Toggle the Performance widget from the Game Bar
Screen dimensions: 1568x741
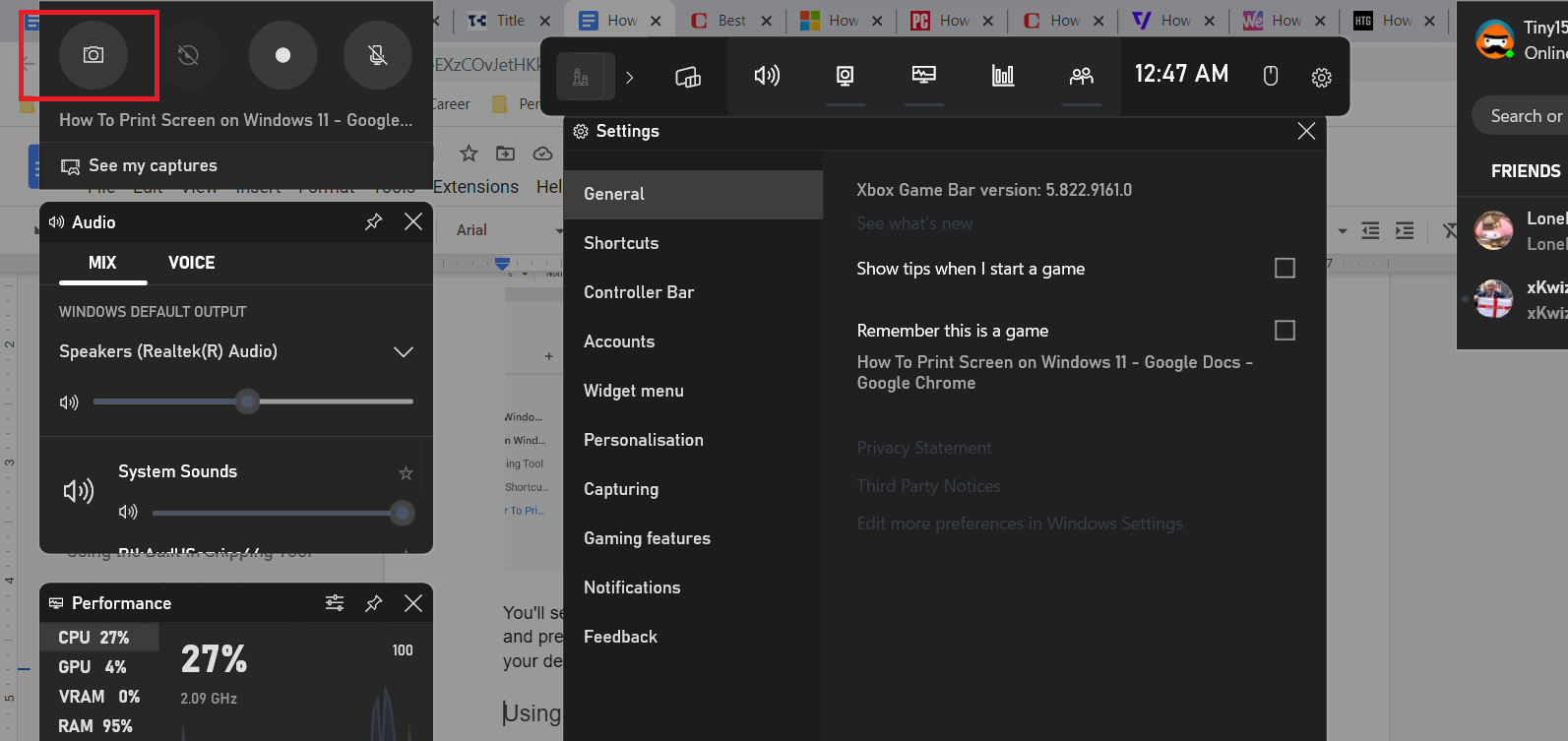coord(924,76)
